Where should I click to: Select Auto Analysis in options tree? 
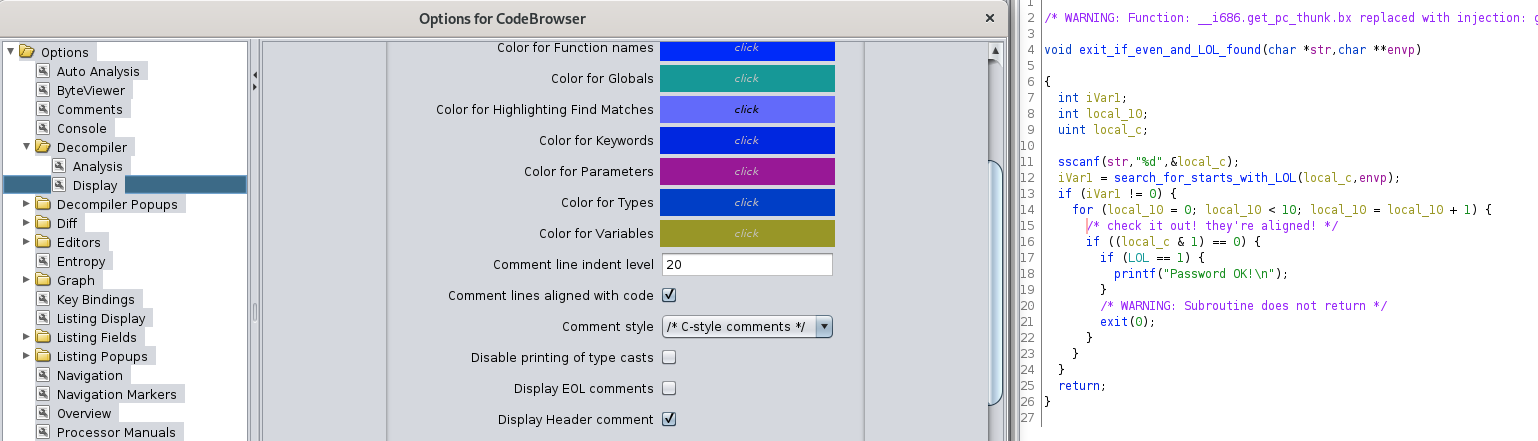[98, 71]
